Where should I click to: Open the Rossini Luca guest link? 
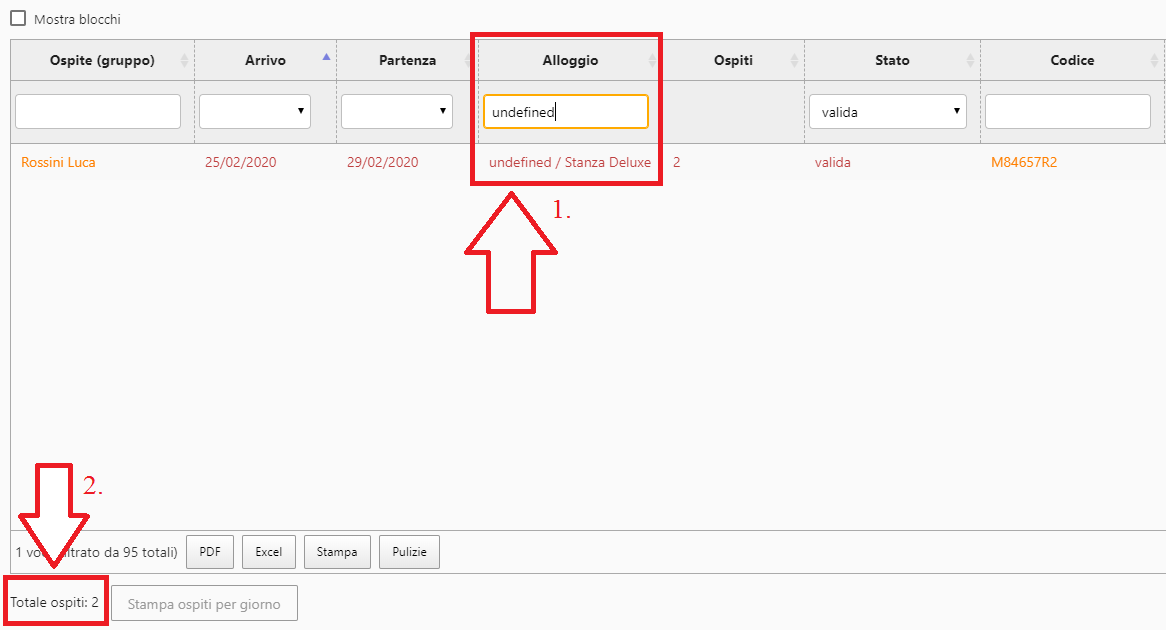click(x=58, y=162)
